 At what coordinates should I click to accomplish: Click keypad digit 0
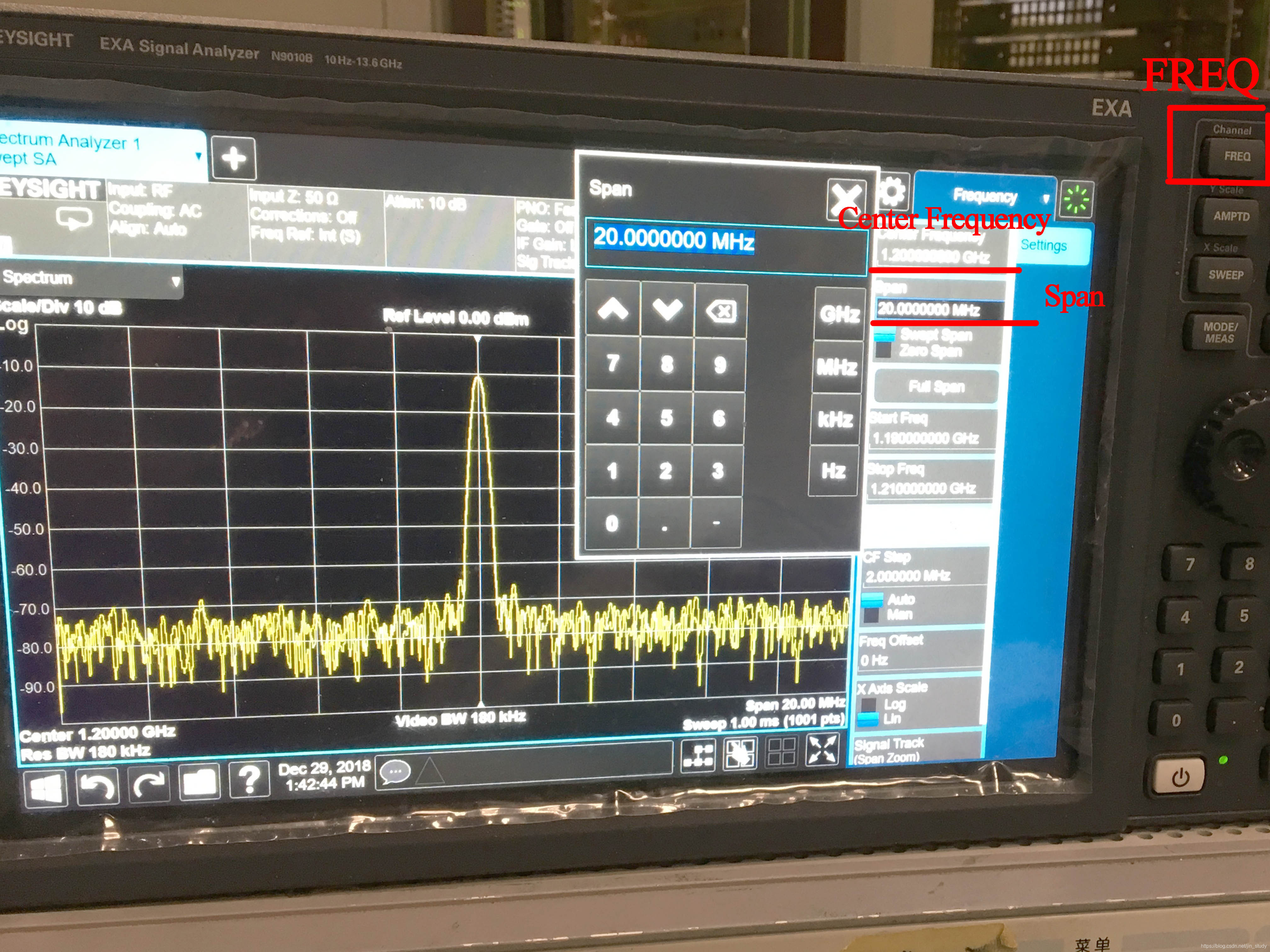click(x=611, y=523)
